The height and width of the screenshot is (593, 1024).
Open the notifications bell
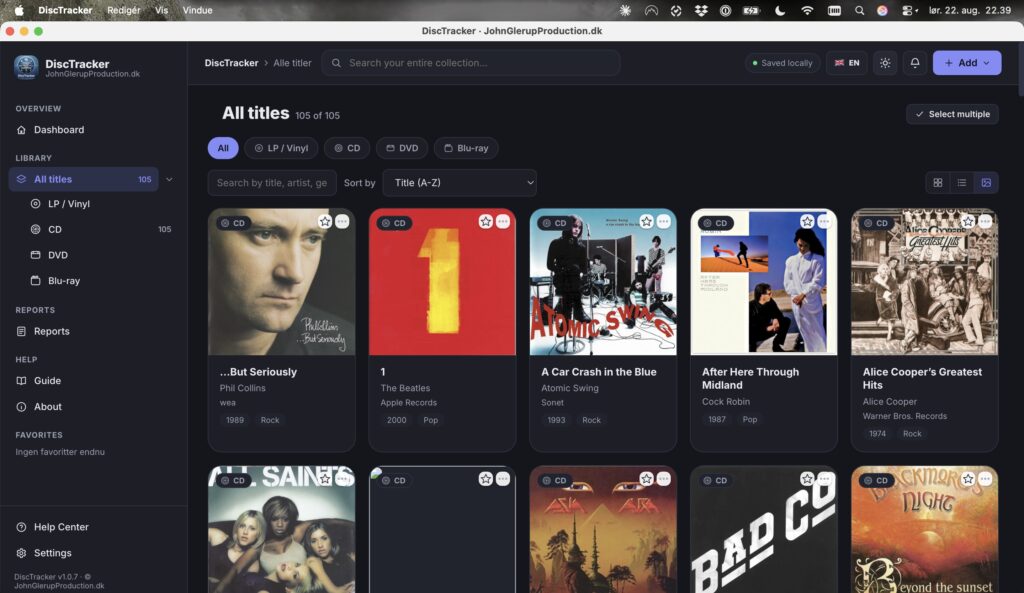tap(915, 63)
